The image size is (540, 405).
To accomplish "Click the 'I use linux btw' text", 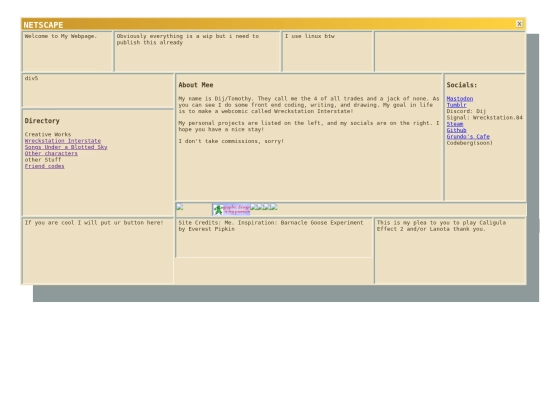I will click(310, 36).
